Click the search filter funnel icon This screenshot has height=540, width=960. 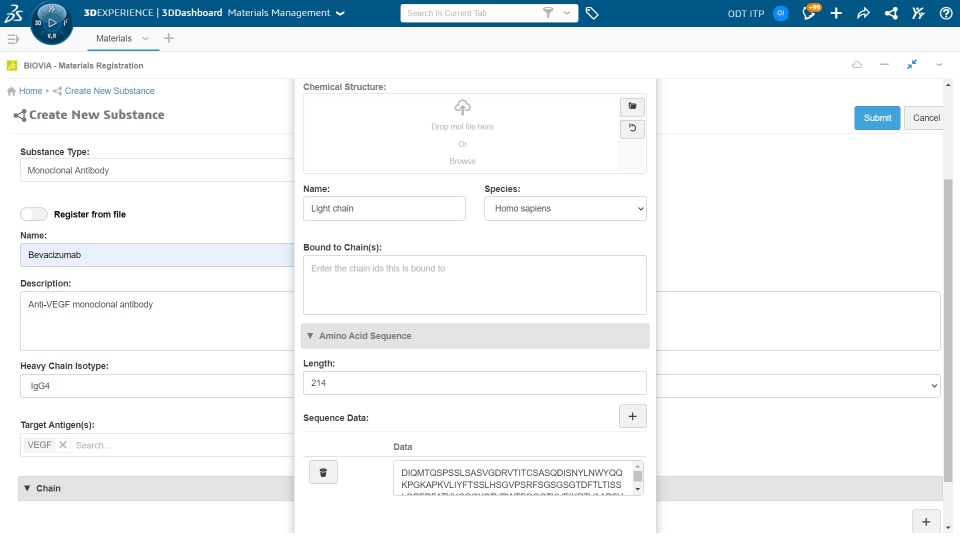548,13
